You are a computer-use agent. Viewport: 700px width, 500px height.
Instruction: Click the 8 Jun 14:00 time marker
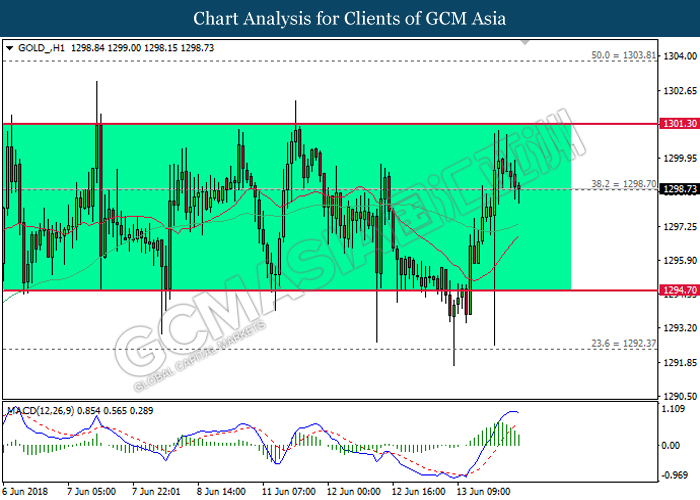pyautogui.click(x=221, y=491)
